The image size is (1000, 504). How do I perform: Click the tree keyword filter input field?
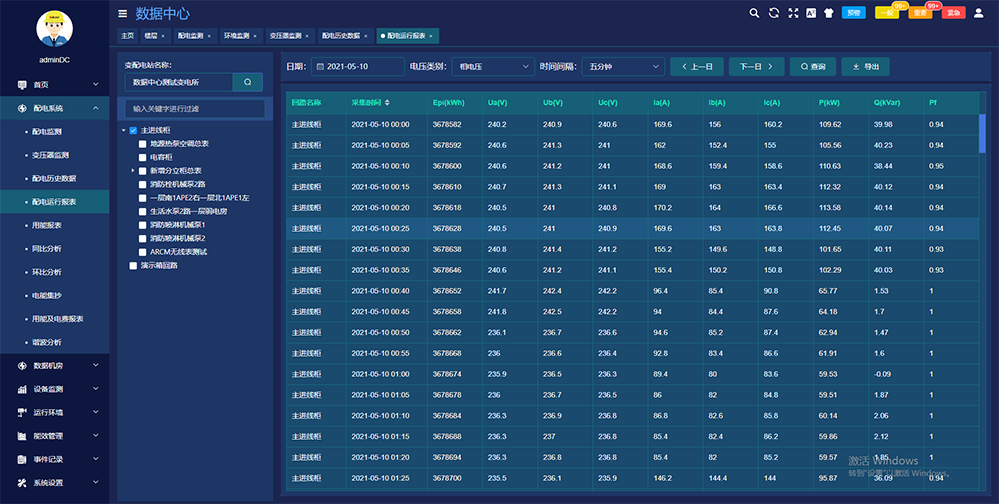195,108
